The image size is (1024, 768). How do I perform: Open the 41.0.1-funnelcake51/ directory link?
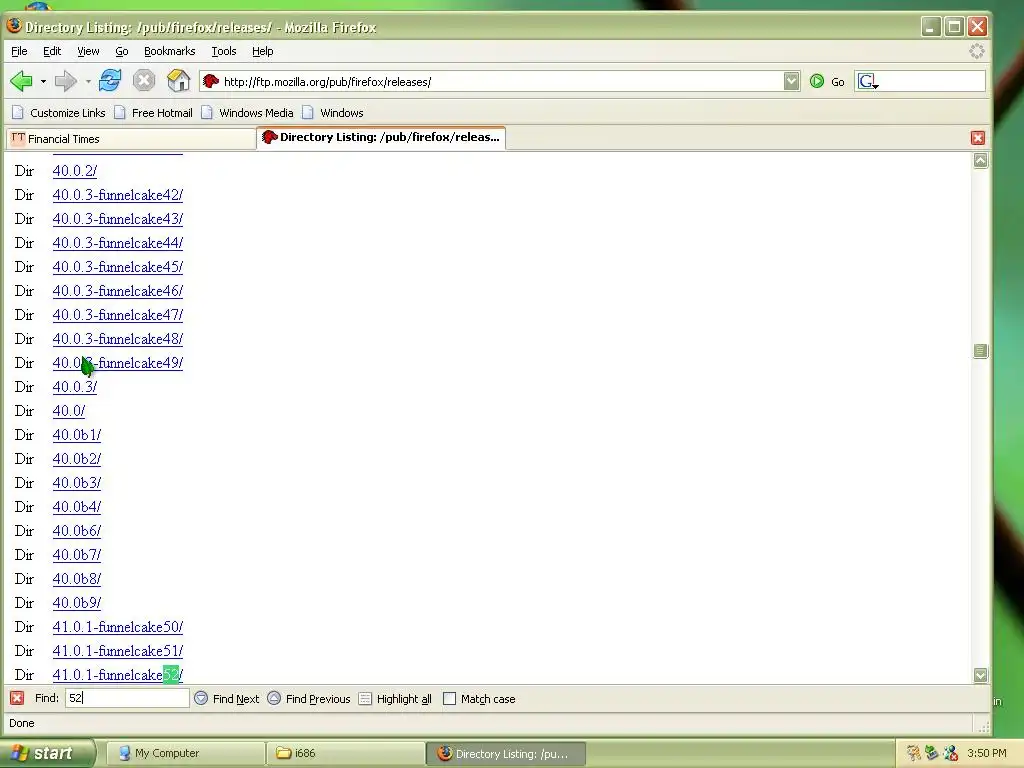118,651
